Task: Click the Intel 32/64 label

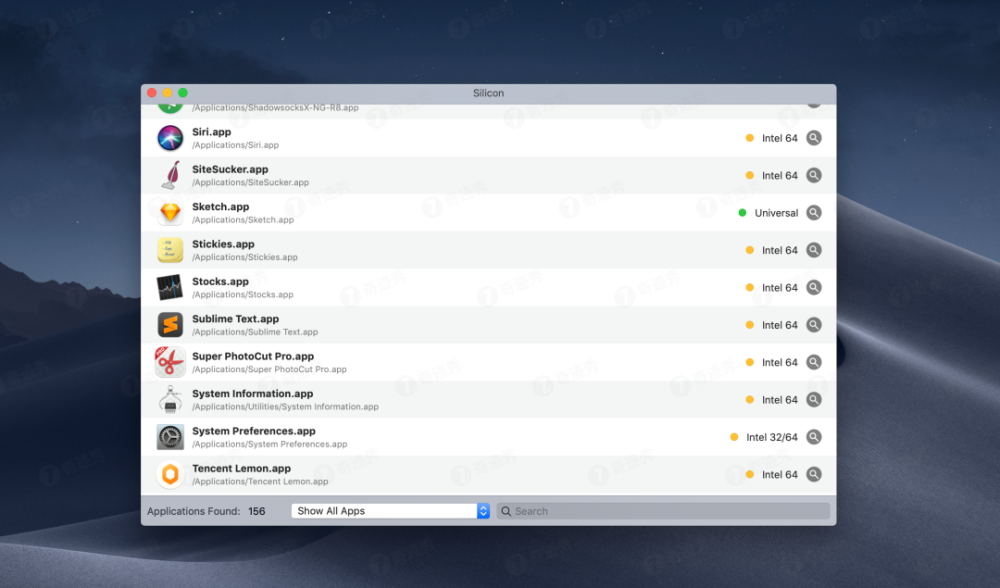Action: click(772, 437)
